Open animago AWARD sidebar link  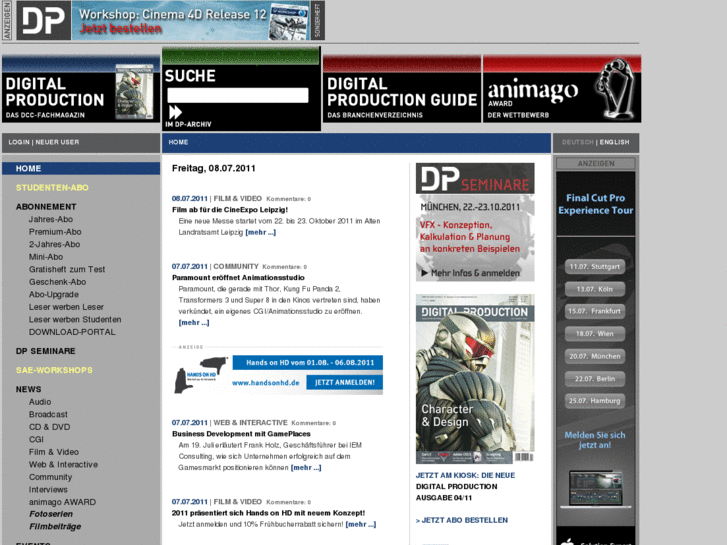[62, 502]
